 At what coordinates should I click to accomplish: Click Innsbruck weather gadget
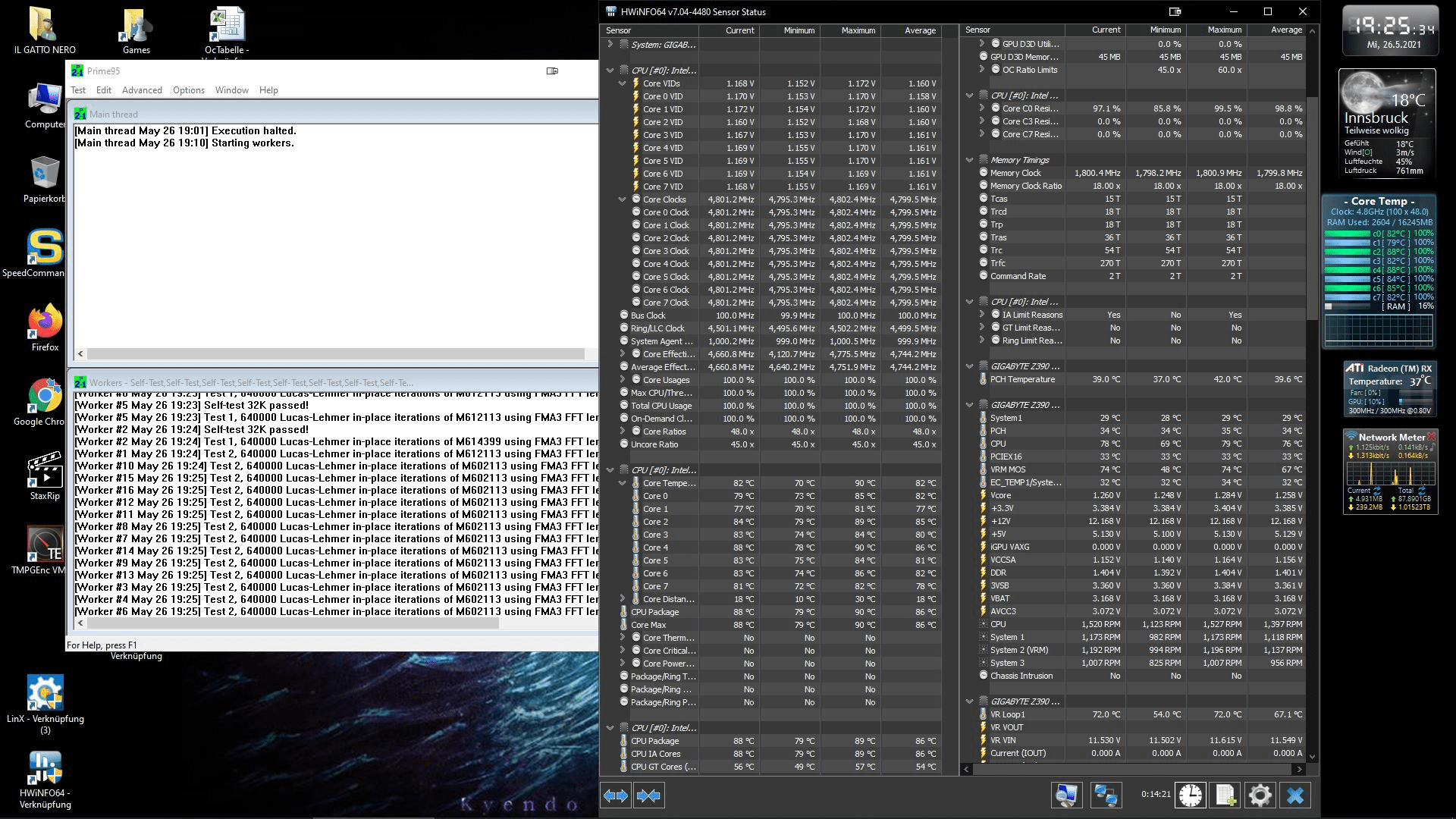pyautogui.click(x=1387, y=123)
